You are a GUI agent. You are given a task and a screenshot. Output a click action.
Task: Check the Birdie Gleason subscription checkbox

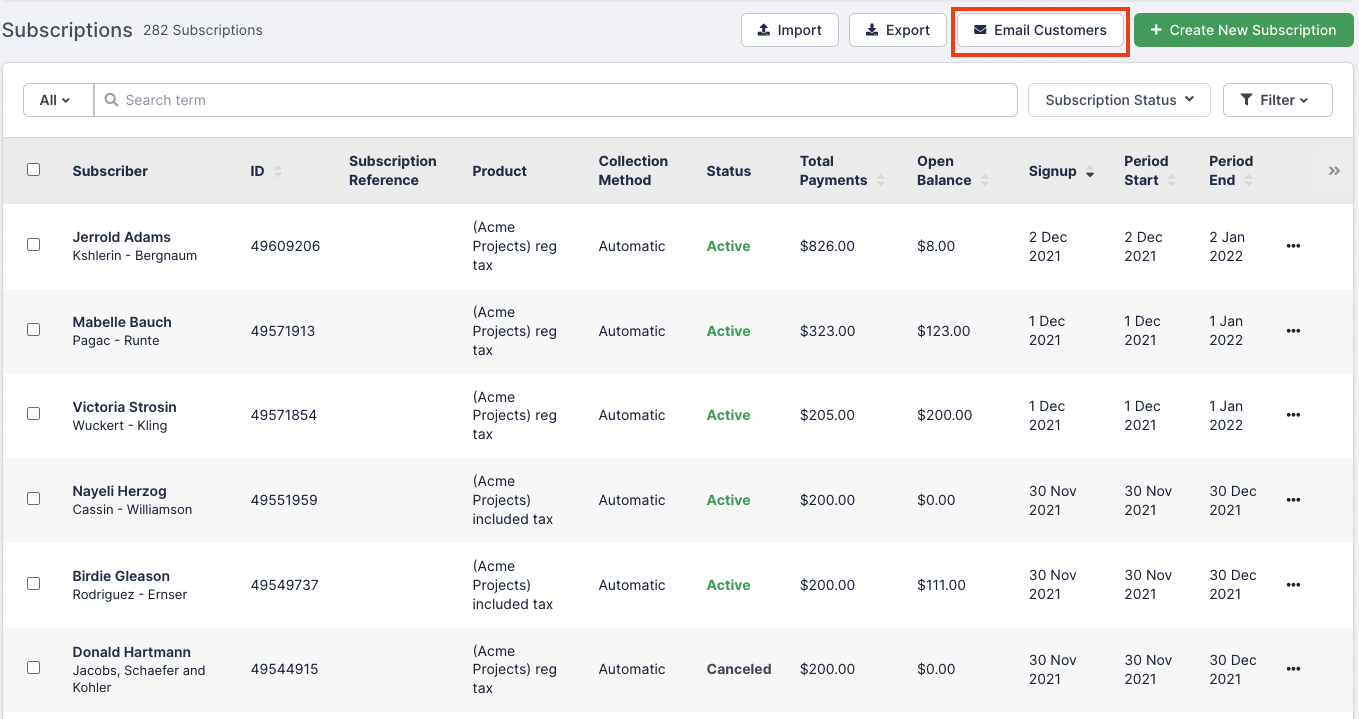34,583
